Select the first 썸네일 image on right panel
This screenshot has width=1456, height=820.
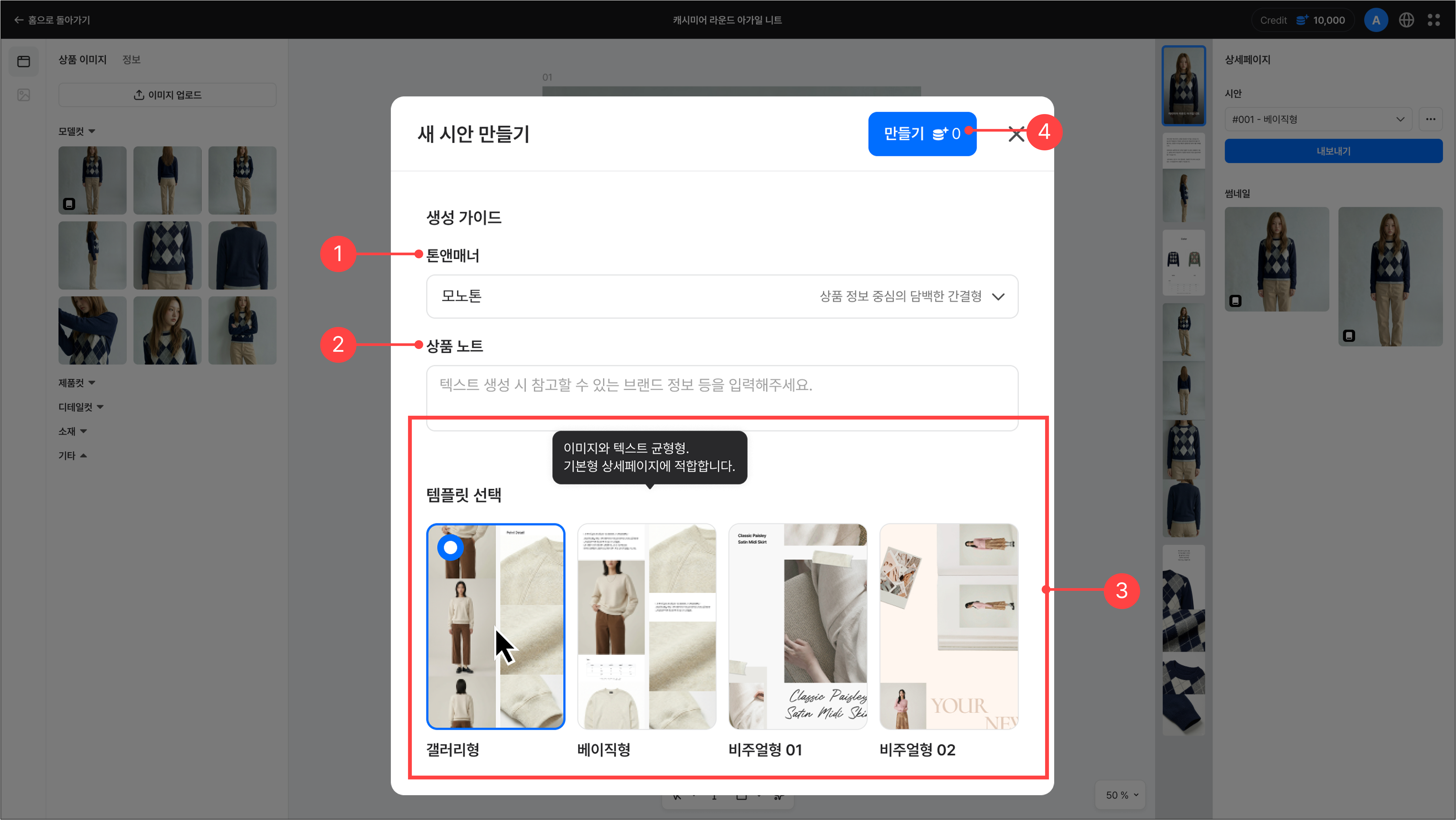1277,259
